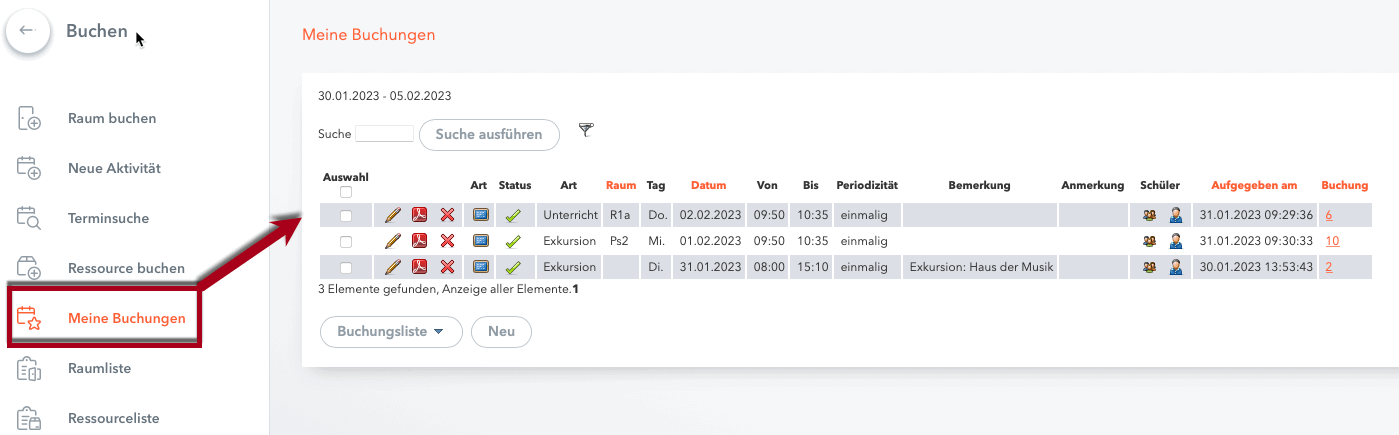
Task: Click the filter funnel icon
Action: click(x=586, y=131)
